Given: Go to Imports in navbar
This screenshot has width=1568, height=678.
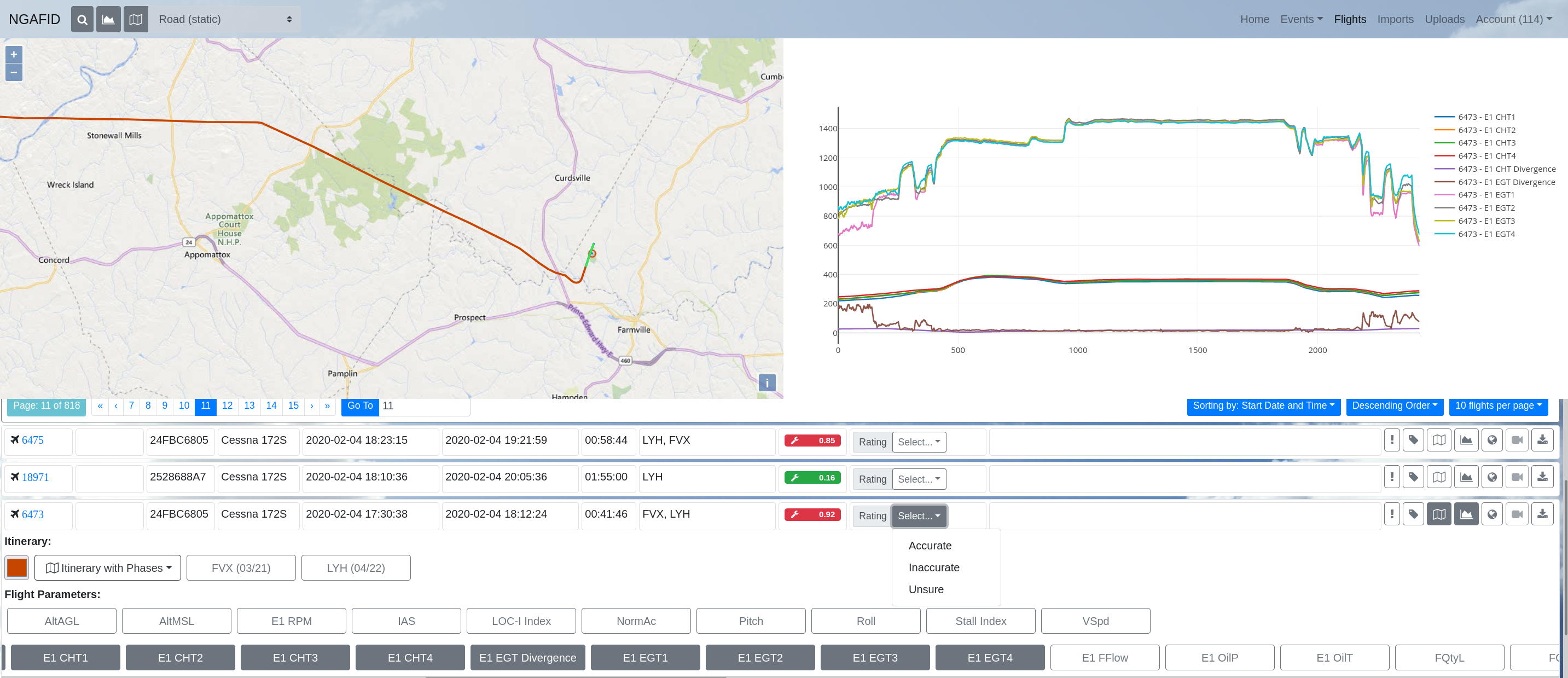Looking at the screenshot, I should [1395, 20].
